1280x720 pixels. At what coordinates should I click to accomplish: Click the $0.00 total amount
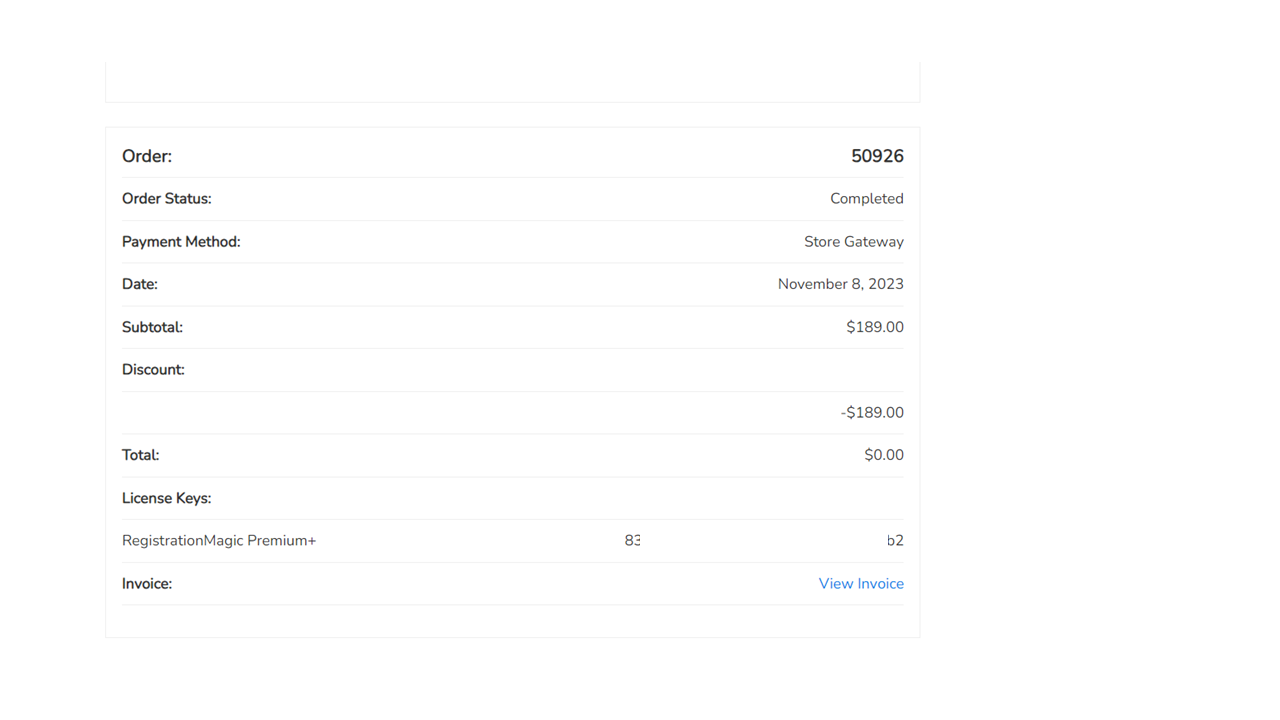[x=883, y=455]
